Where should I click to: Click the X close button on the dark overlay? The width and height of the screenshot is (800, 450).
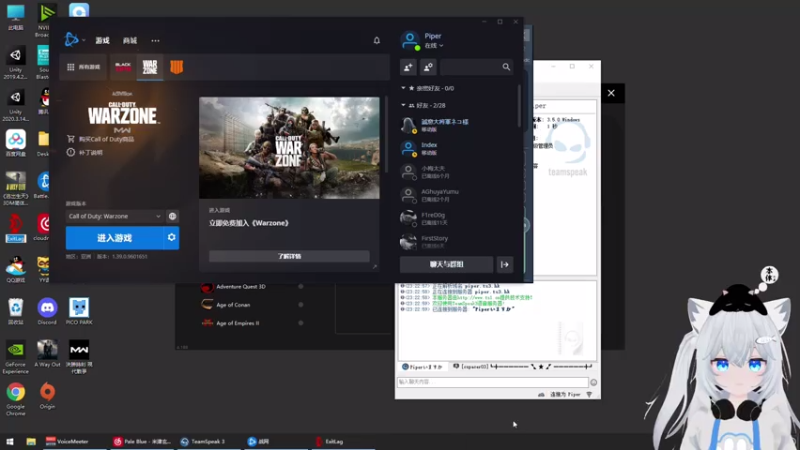click(x=611, y=93)
